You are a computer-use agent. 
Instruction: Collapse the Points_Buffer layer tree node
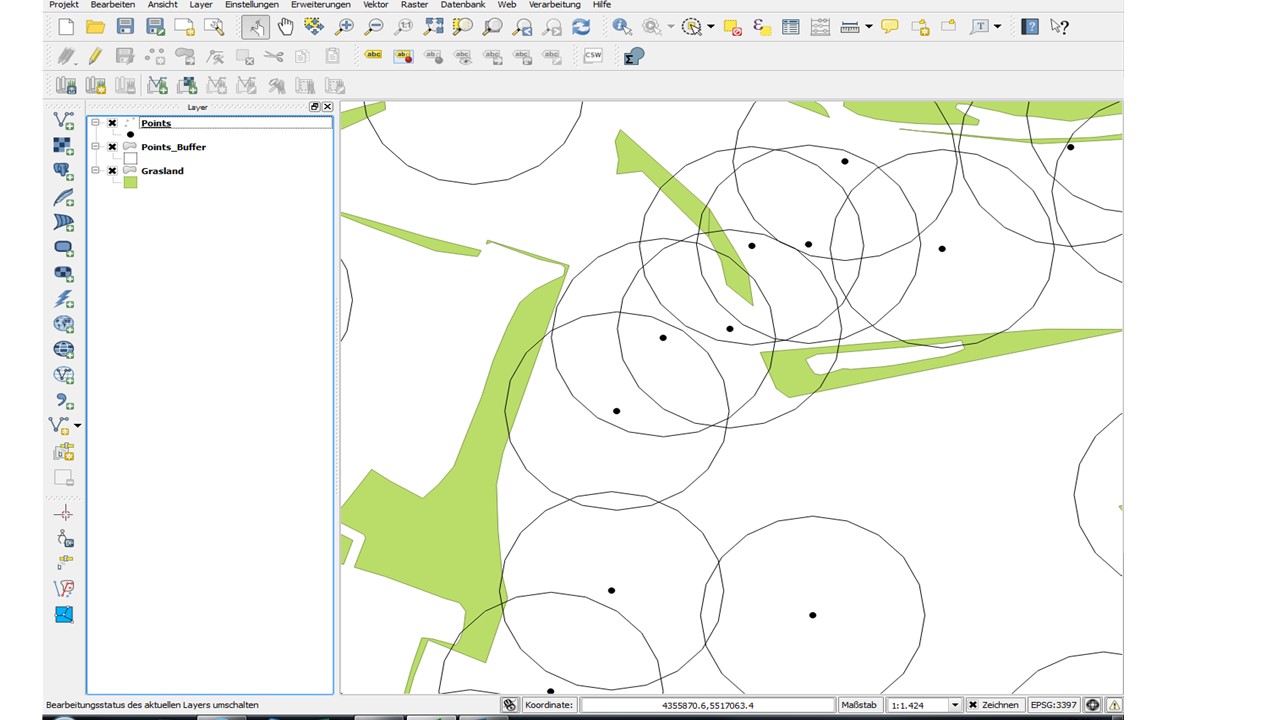tap(96, 147)
